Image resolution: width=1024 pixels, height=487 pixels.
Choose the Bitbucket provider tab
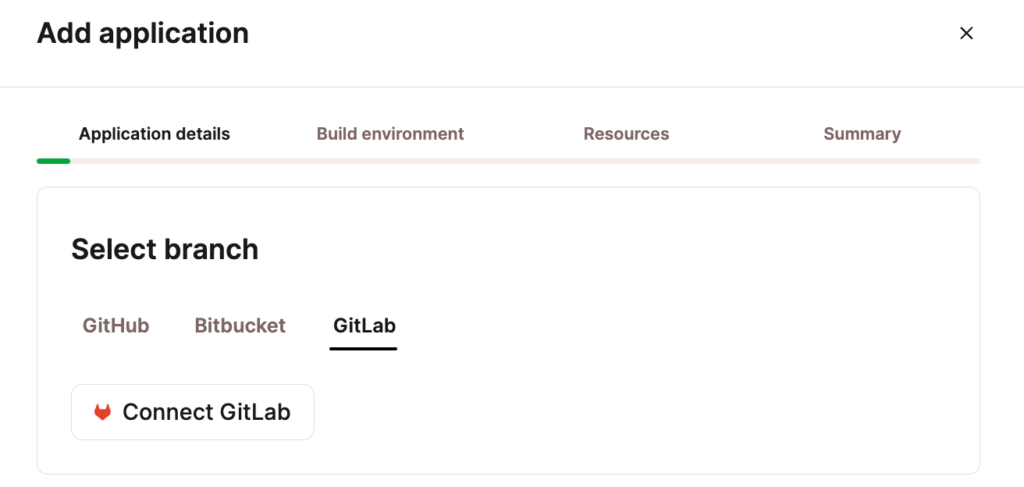coord(240,326)
